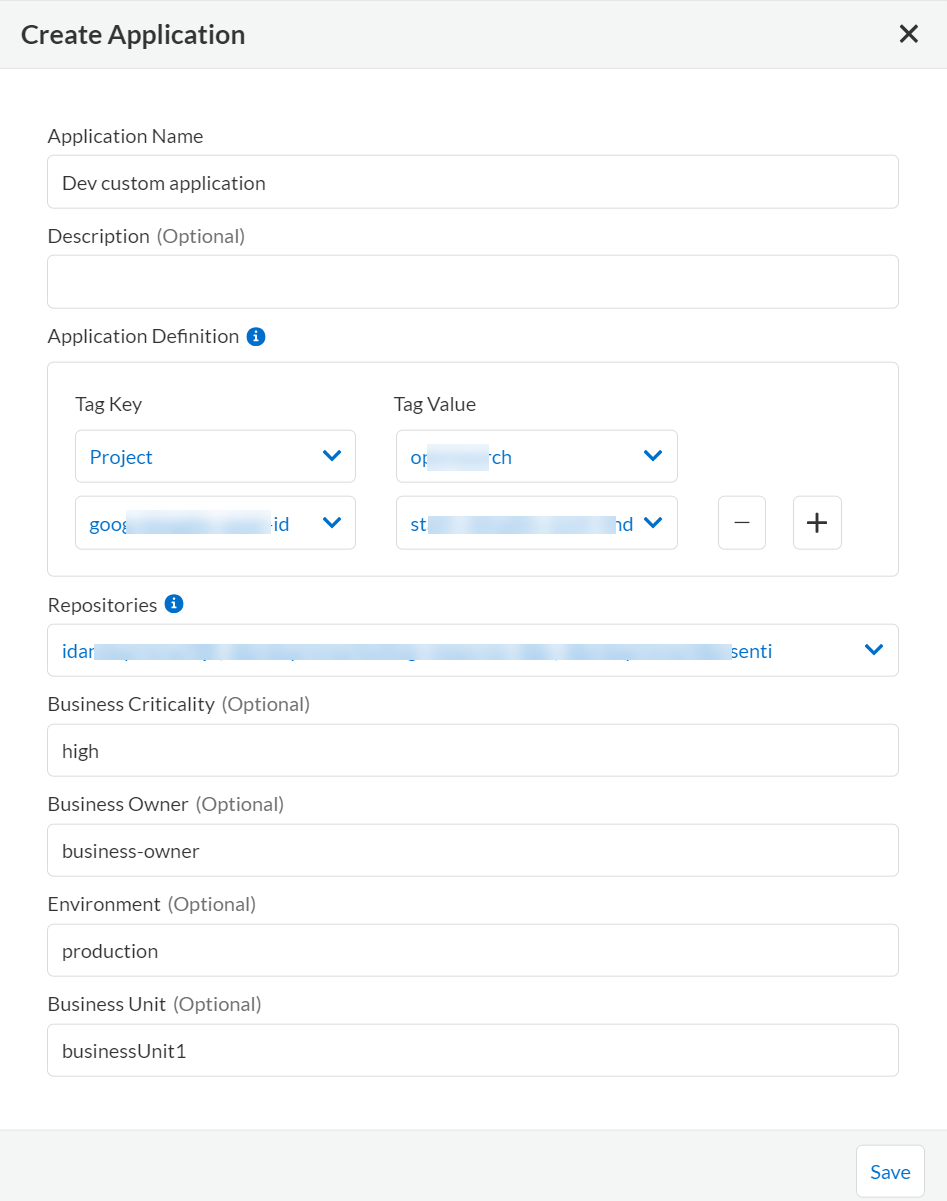Add a tag row with plus button
This screenshot has height=1201, width=947.
(x=817, y=523)
